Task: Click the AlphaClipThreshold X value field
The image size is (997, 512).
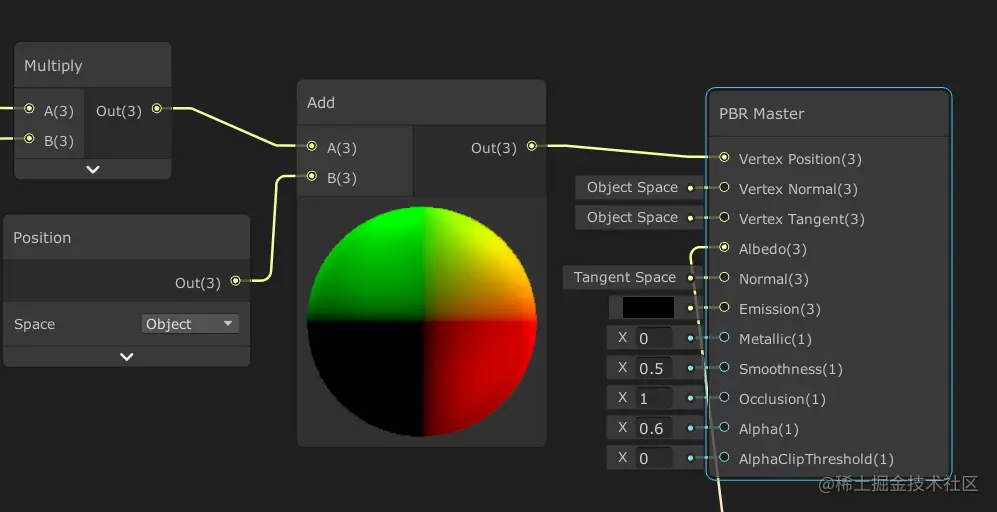Action: (654, 459)
